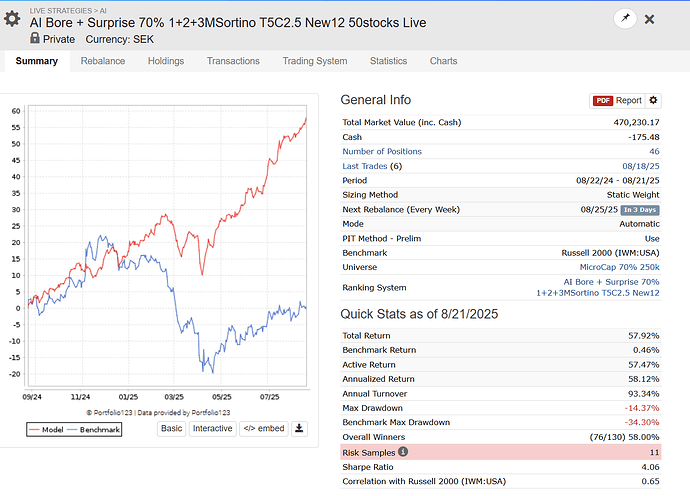
Task: Click the General Info gear settings icon
Action: [654, 101]
